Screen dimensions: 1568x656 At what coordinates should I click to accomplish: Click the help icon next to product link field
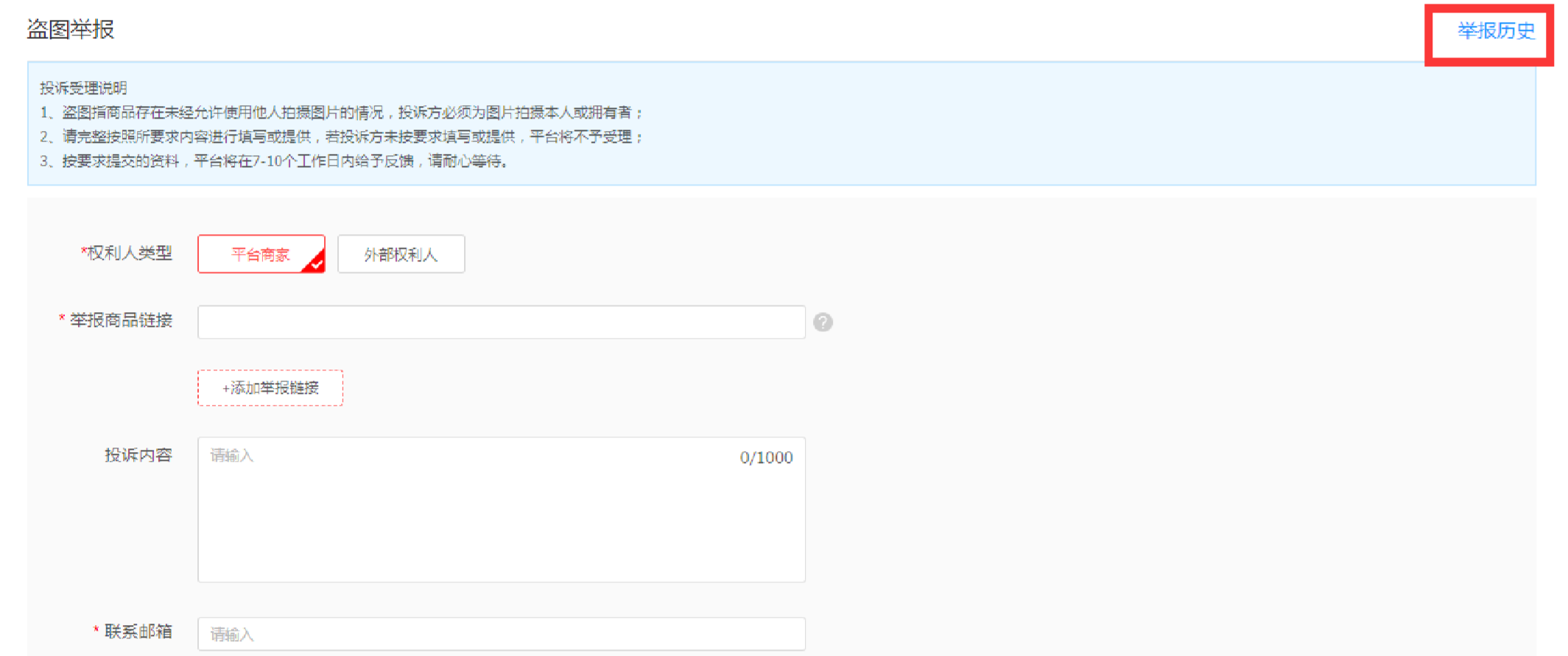(x=823, y=322)
